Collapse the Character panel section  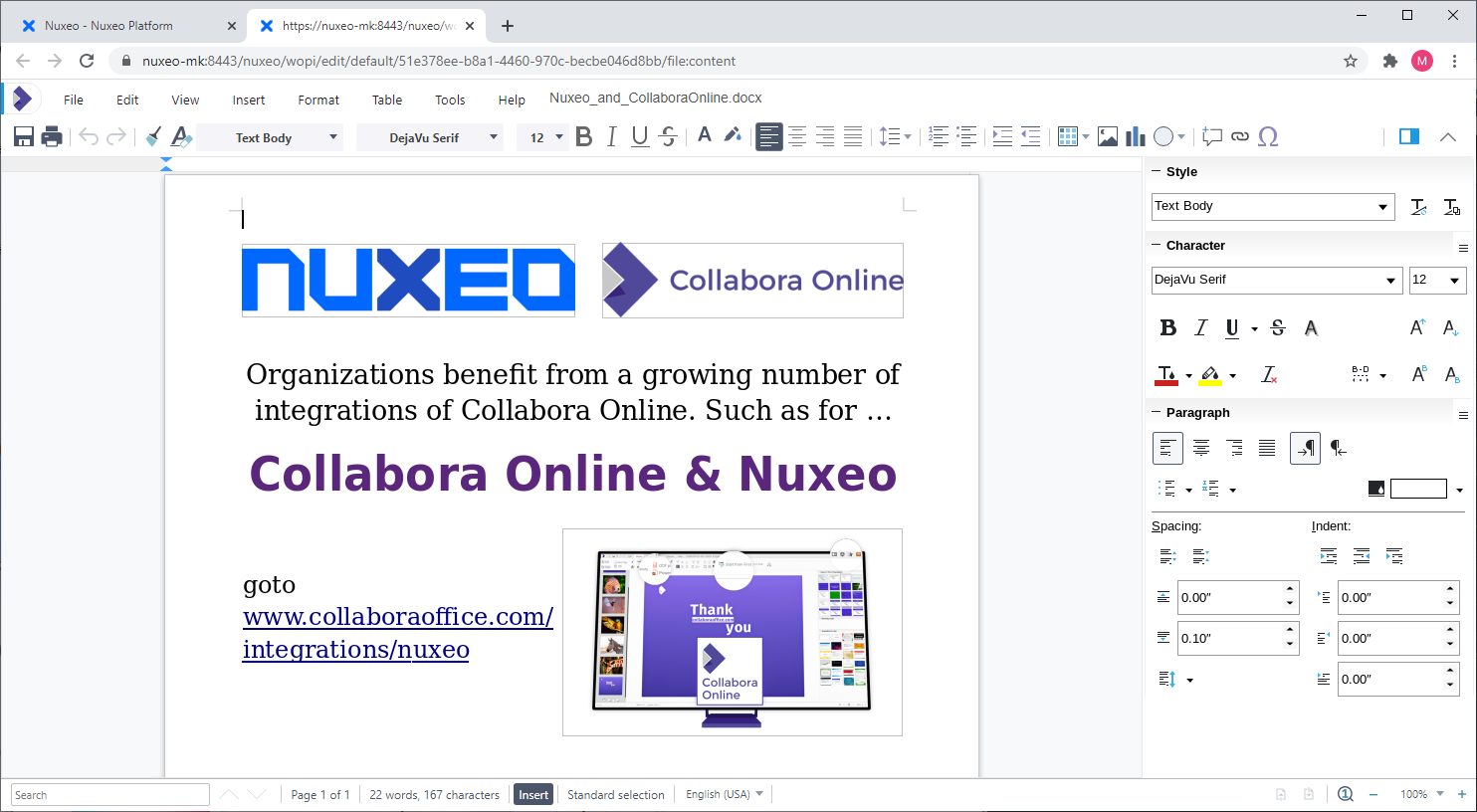(x=1157, y=245)
